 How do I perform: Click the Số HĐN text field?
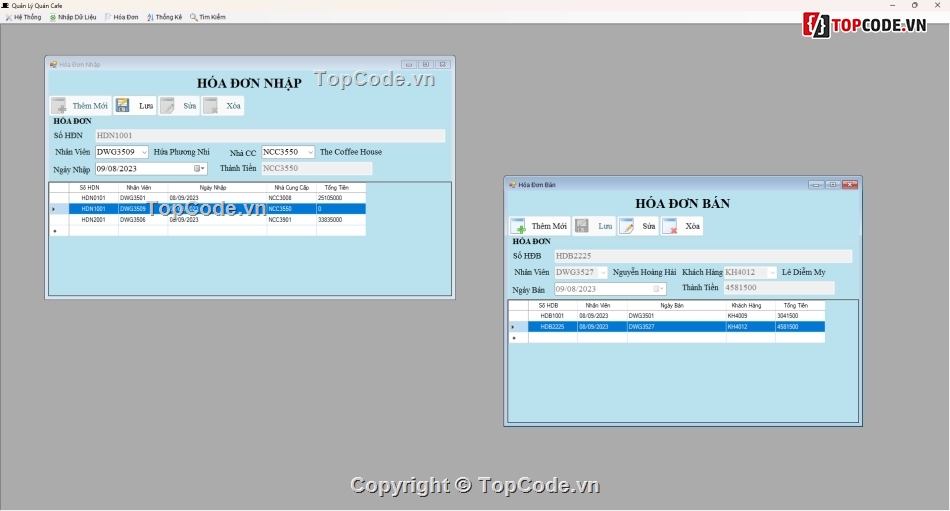tap(269, 136)
